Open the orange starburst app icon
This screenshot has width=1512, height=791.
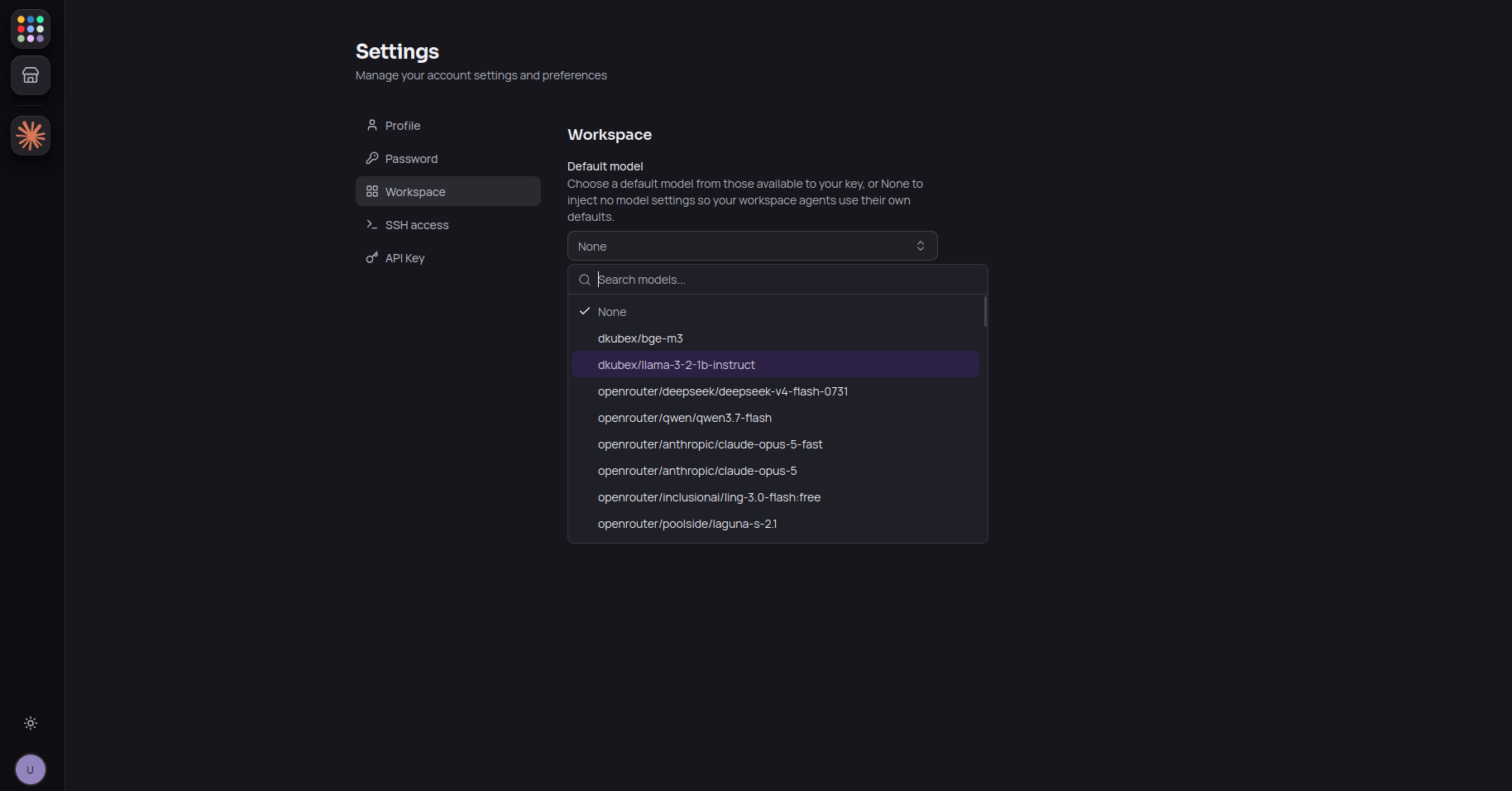tap(31, 135)
